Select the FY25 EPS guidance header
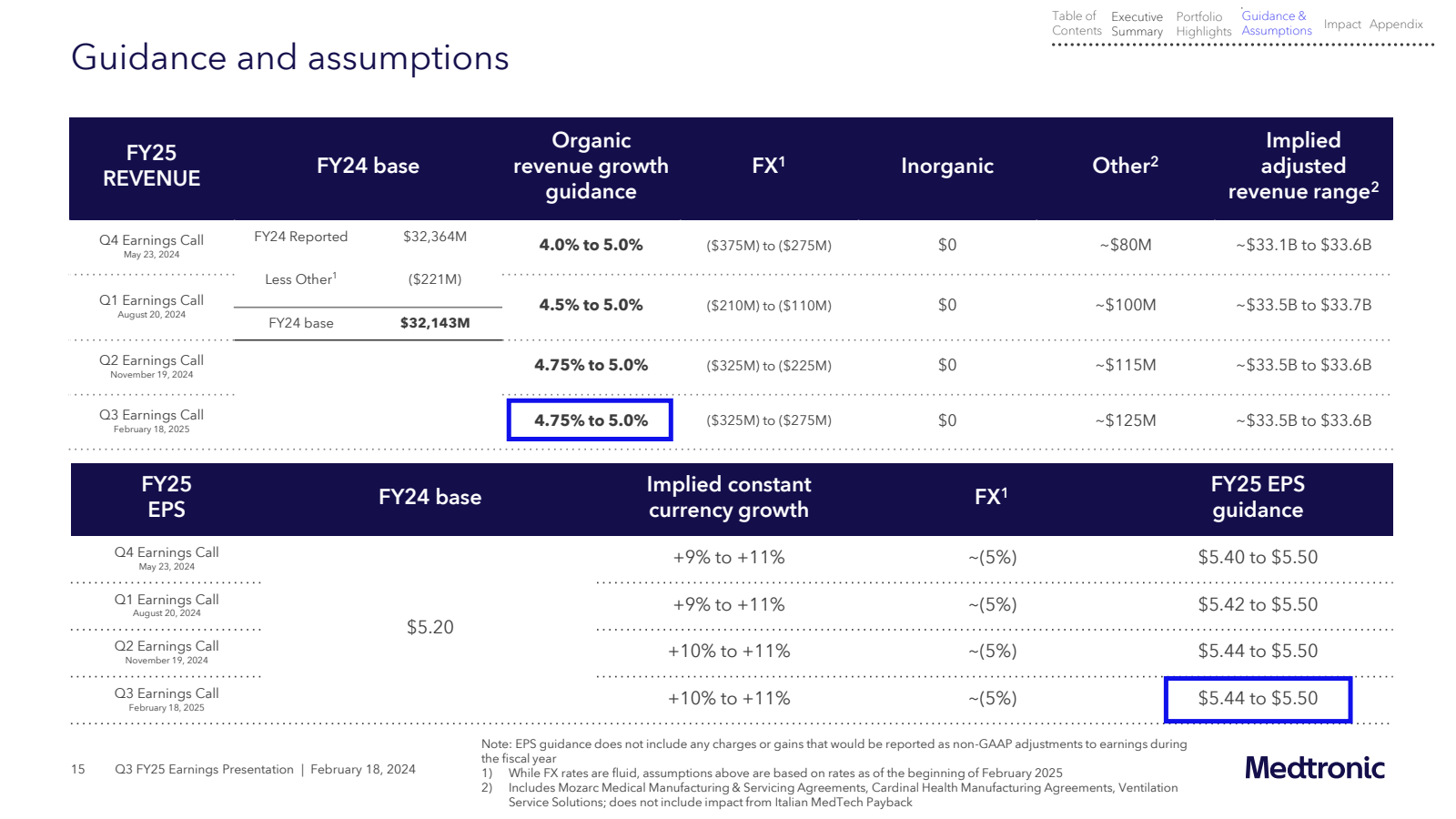 pyautogui.click(x=1258, y=497)
